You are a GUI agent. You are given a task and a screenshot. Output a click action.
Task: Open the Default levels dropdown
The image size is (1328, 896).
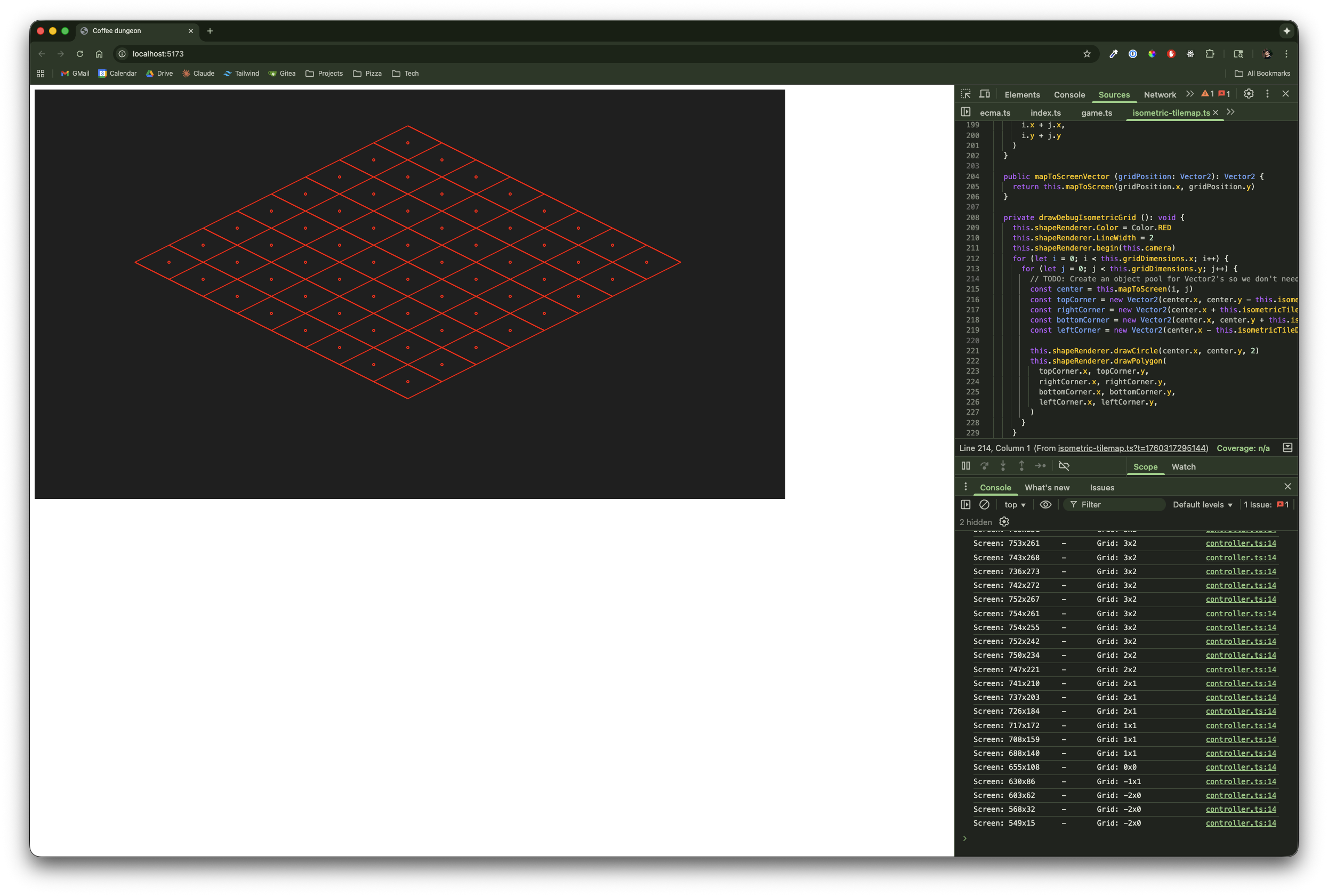coord(1202,505)
